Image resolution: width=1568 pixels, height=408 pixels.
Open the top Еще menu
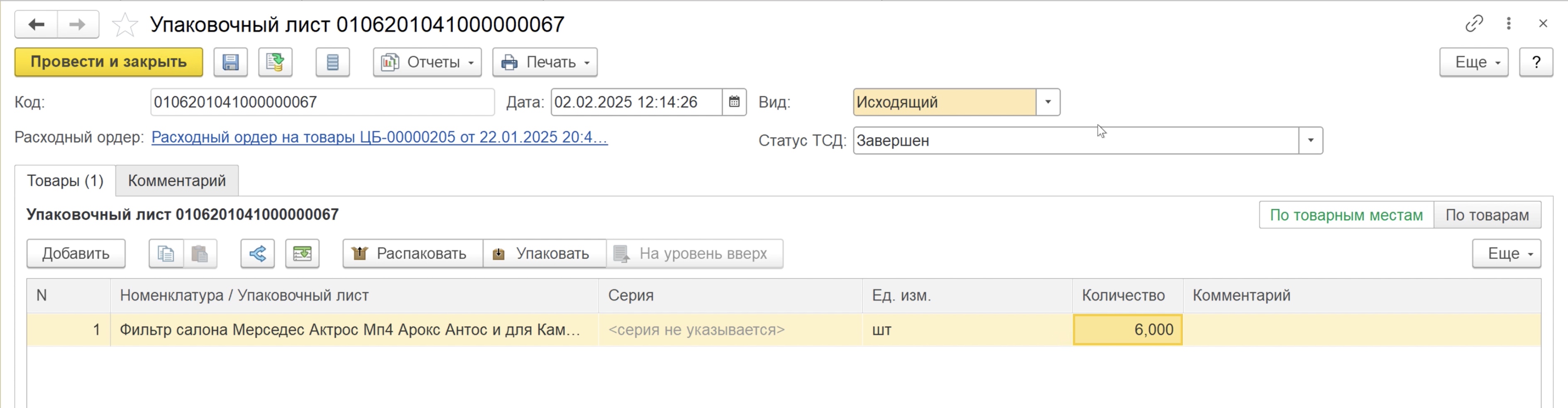click(1474, 62)
